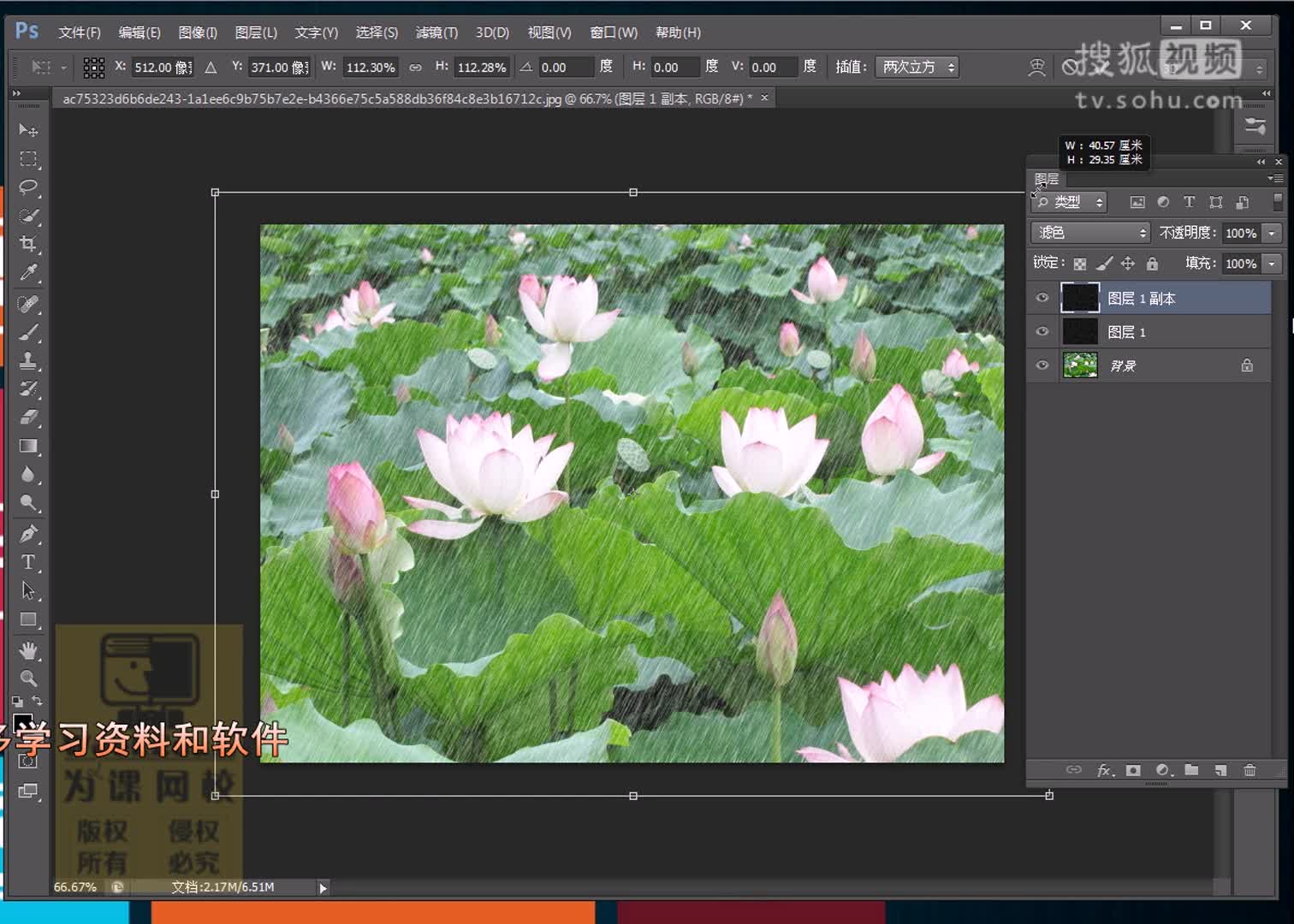Select the Blur tool
Image resolution: width=1294 pixels, height=924 pixels.
tap(28, 474)
